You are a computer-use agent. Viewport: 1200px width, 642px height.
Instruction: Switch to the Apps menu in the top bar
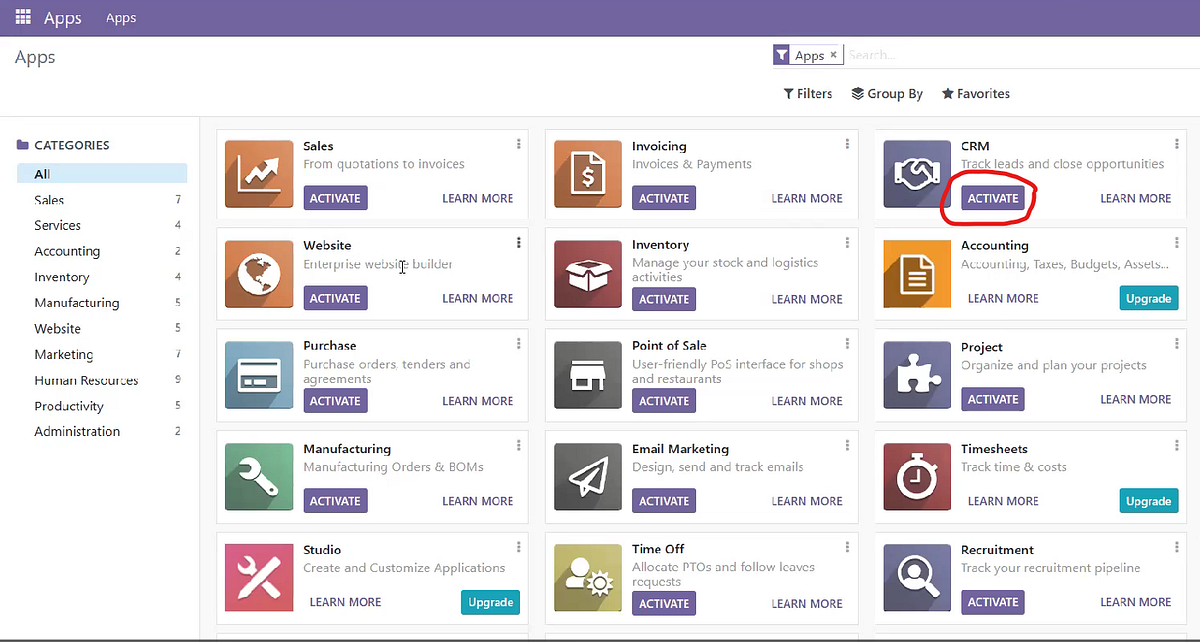click(120, 17)
